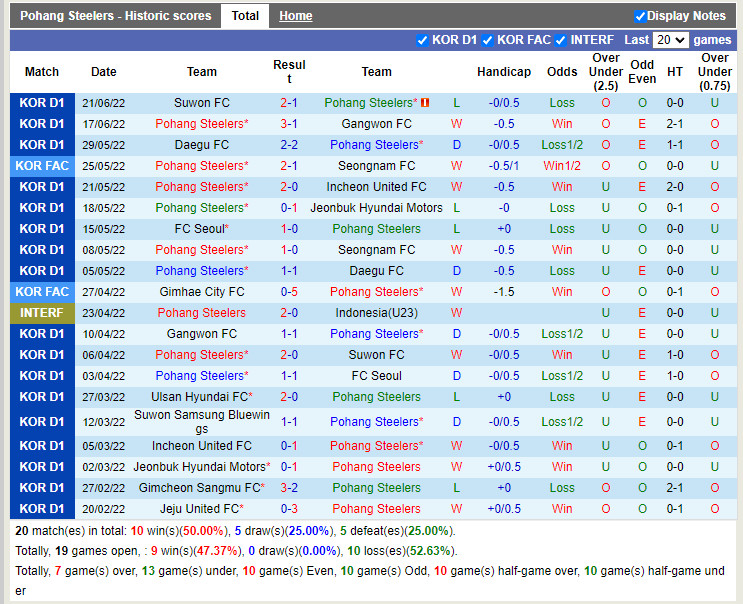This screenshot has width=743, height=604.
Task: Click the Win1/2 odds result
Action: point(562,166)
